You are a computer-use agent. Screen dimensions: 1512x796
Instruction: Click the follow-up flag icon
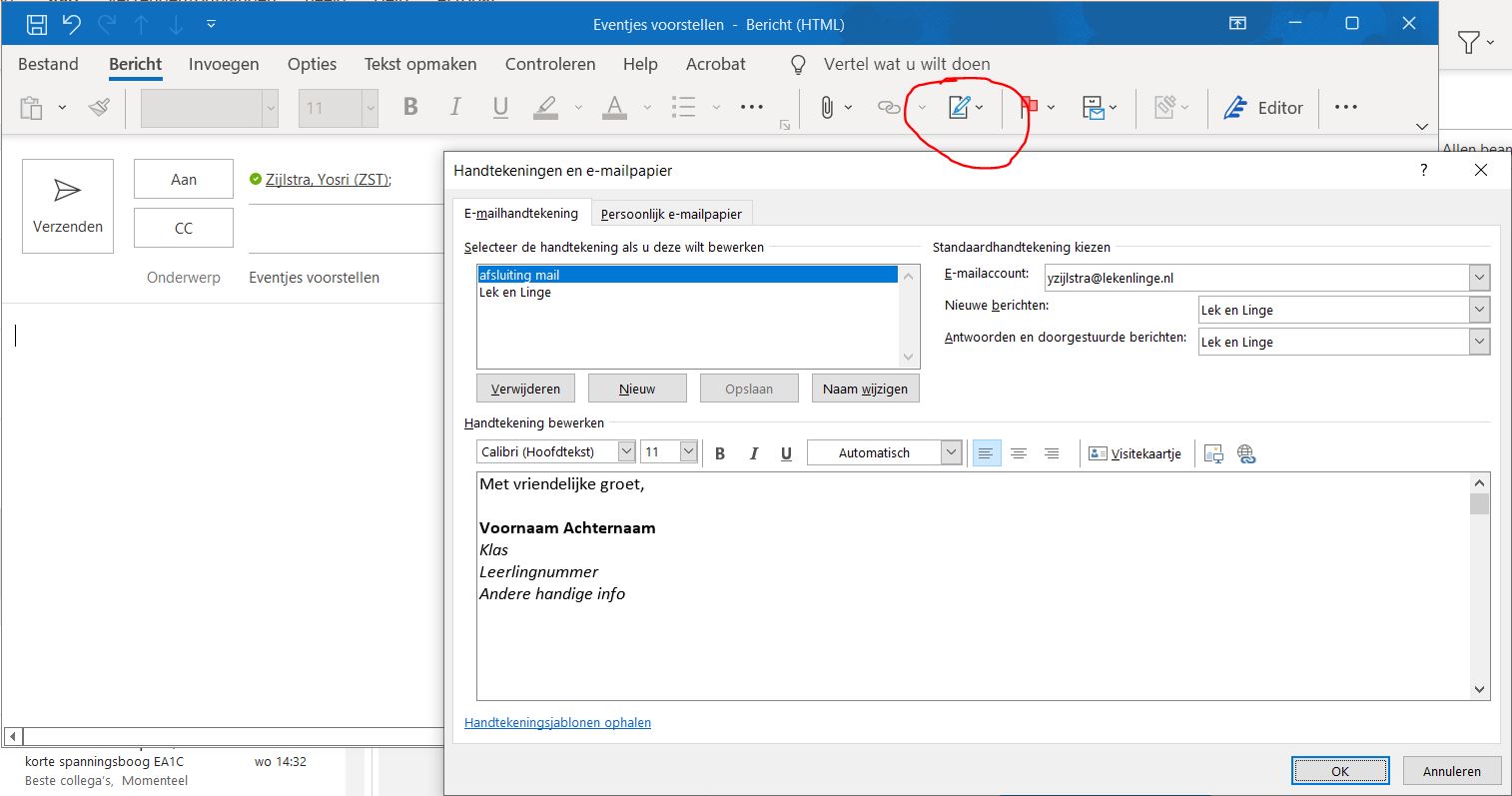(1029, 108)
